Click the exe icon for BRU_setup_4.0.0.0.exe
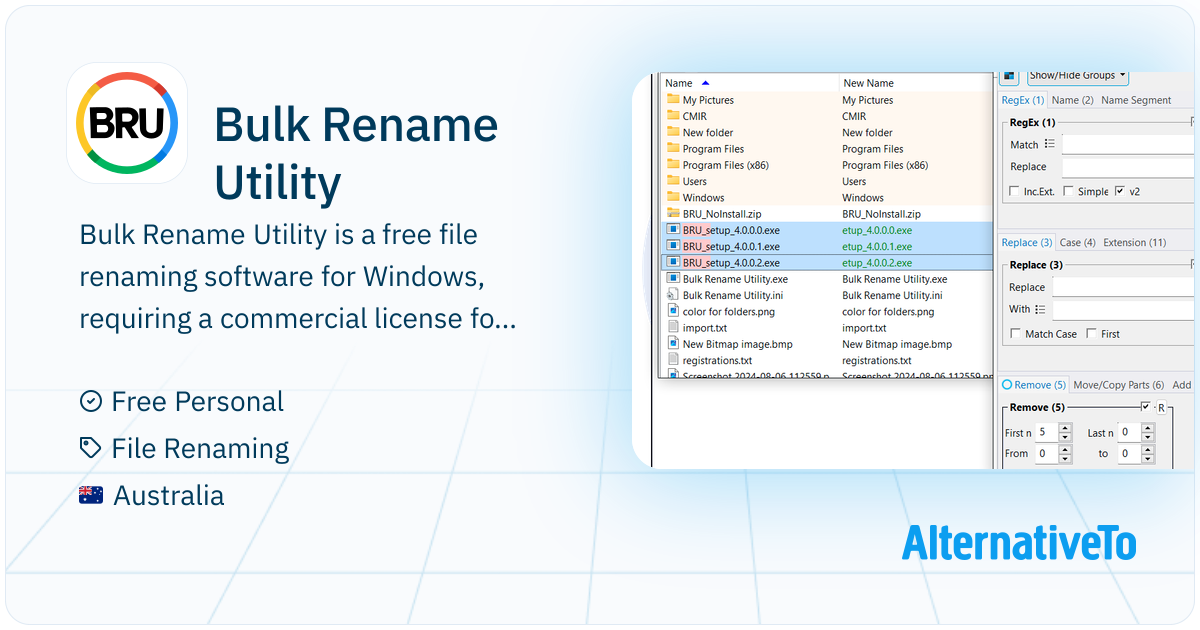Screen dimensions: 1200x630 [x=673, y=230]
